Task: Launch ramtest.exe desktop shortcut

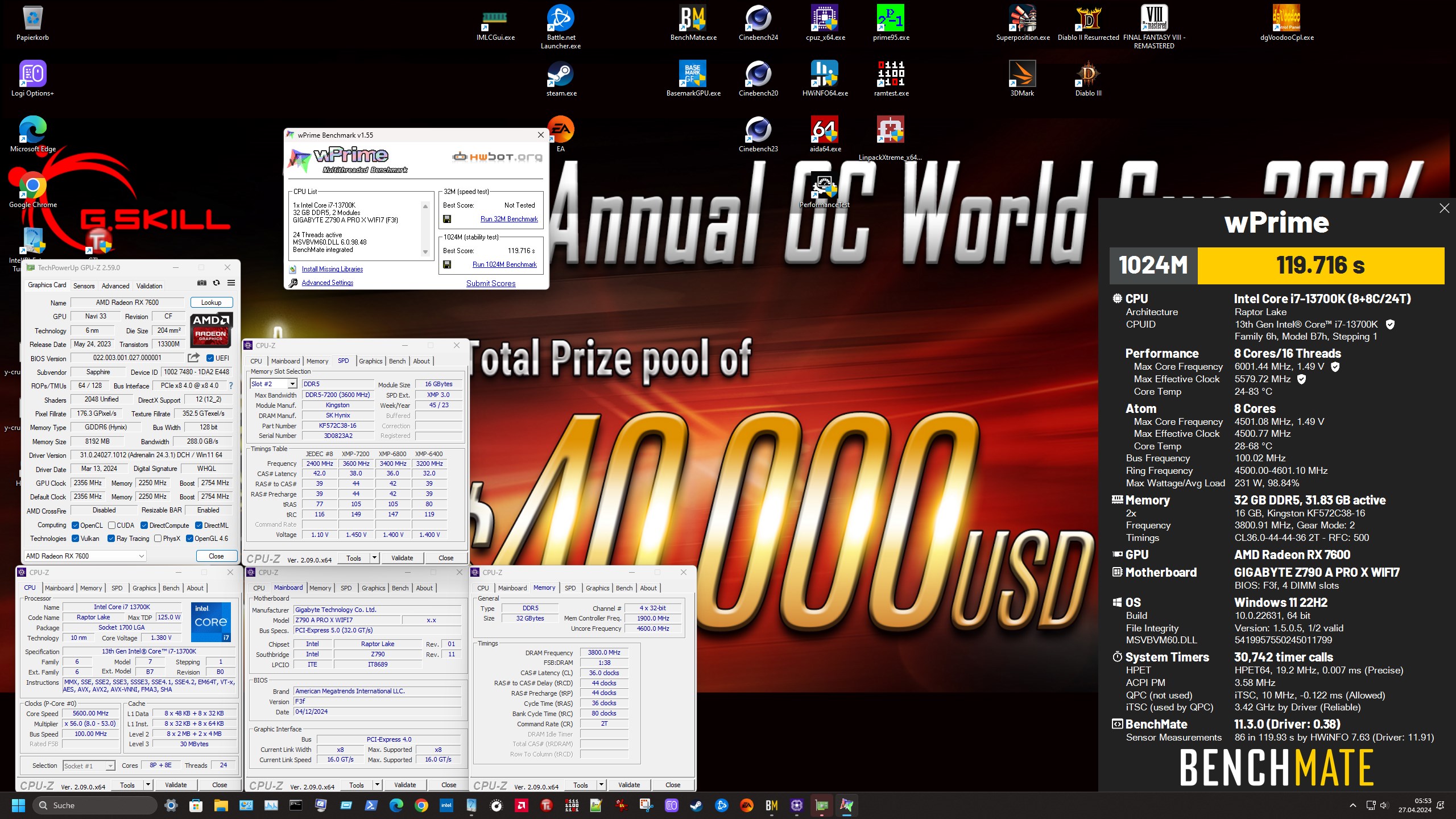Action: 891,79
